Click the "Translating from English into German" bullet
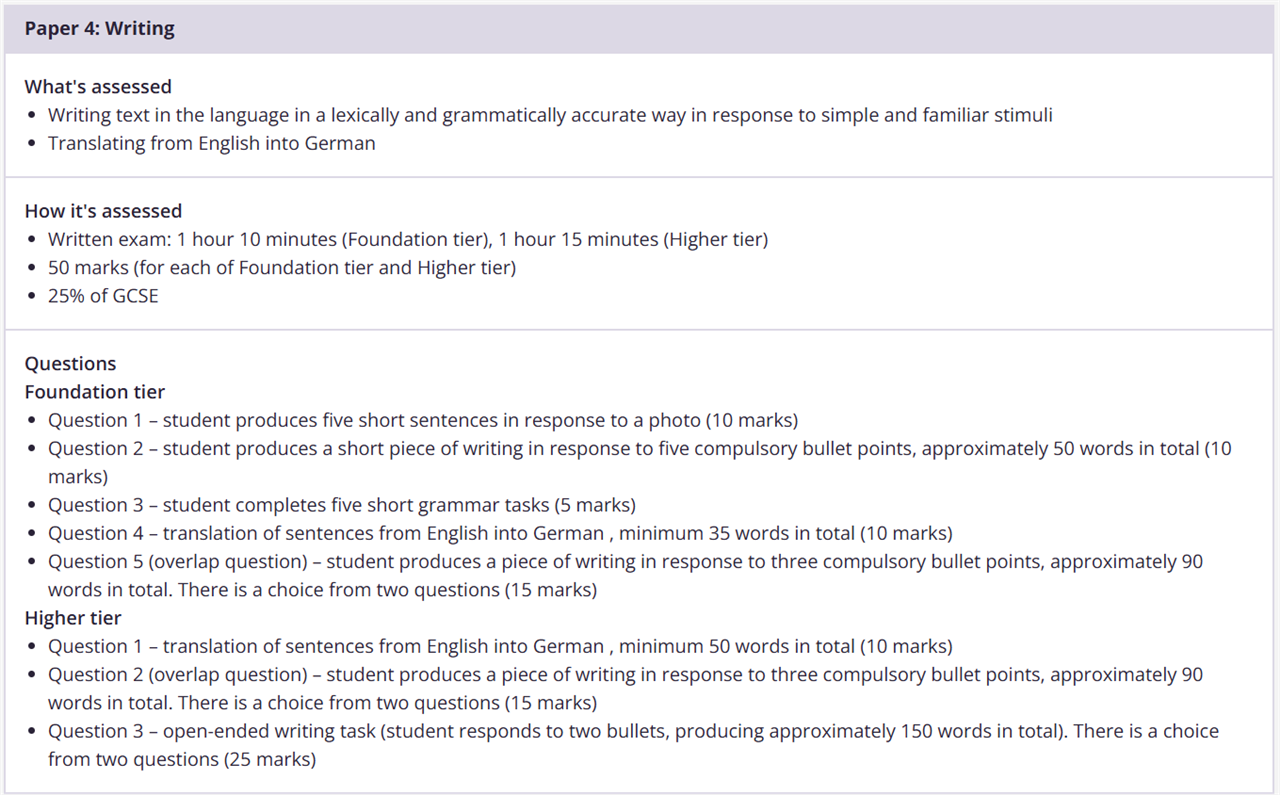 point(212,143)
